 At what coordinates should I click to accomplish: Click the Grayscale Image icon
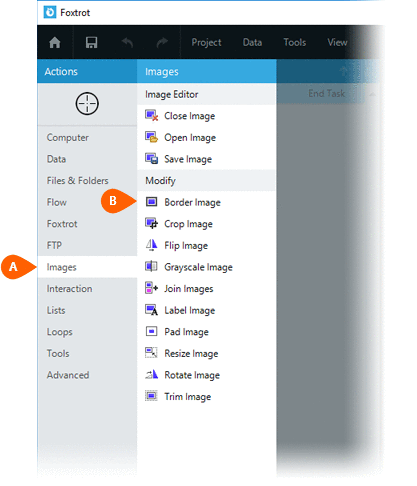tap(151, 267)
